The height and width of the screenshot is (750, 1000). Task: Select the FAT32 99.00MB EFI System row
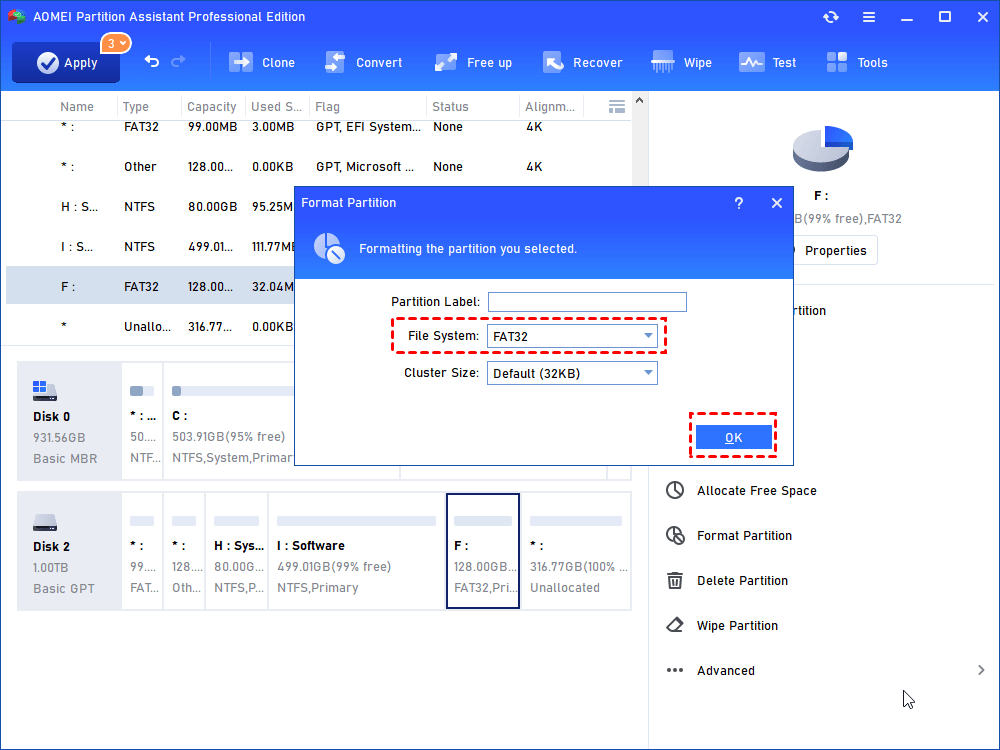319,127
